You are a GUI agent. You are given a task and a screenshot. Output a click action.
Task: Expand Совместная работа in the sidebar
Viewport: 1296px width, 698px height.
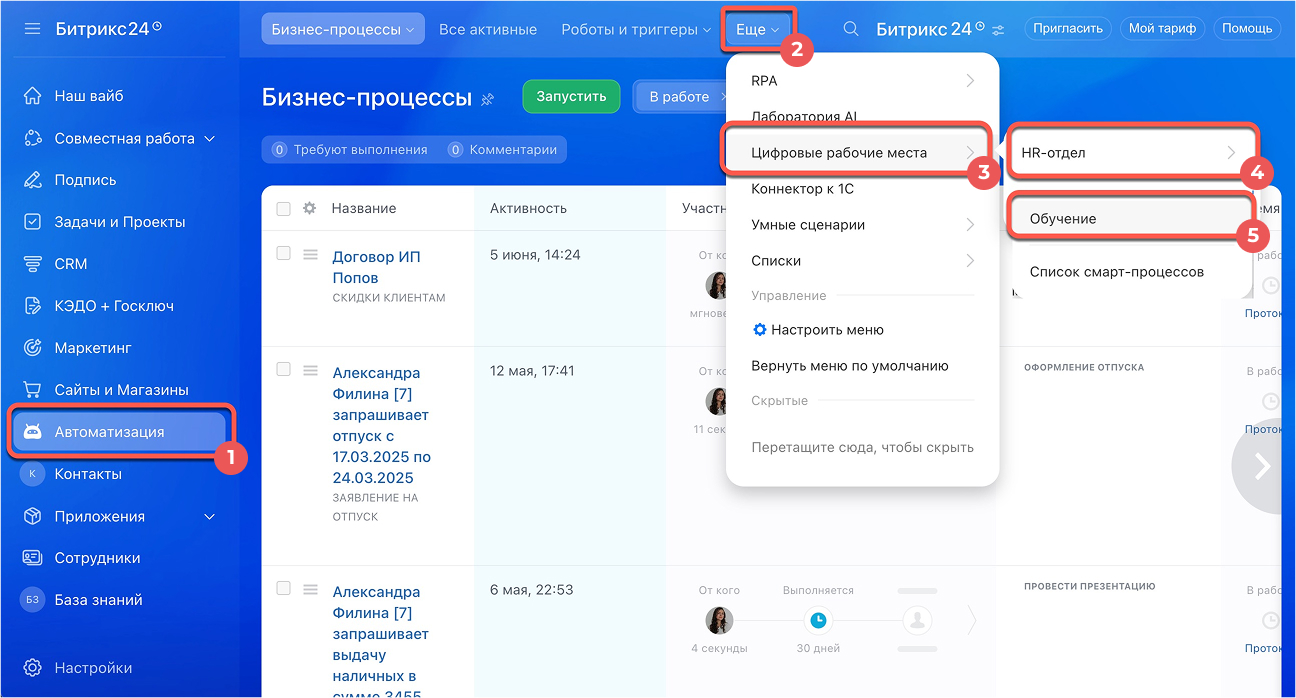(209, 139)
